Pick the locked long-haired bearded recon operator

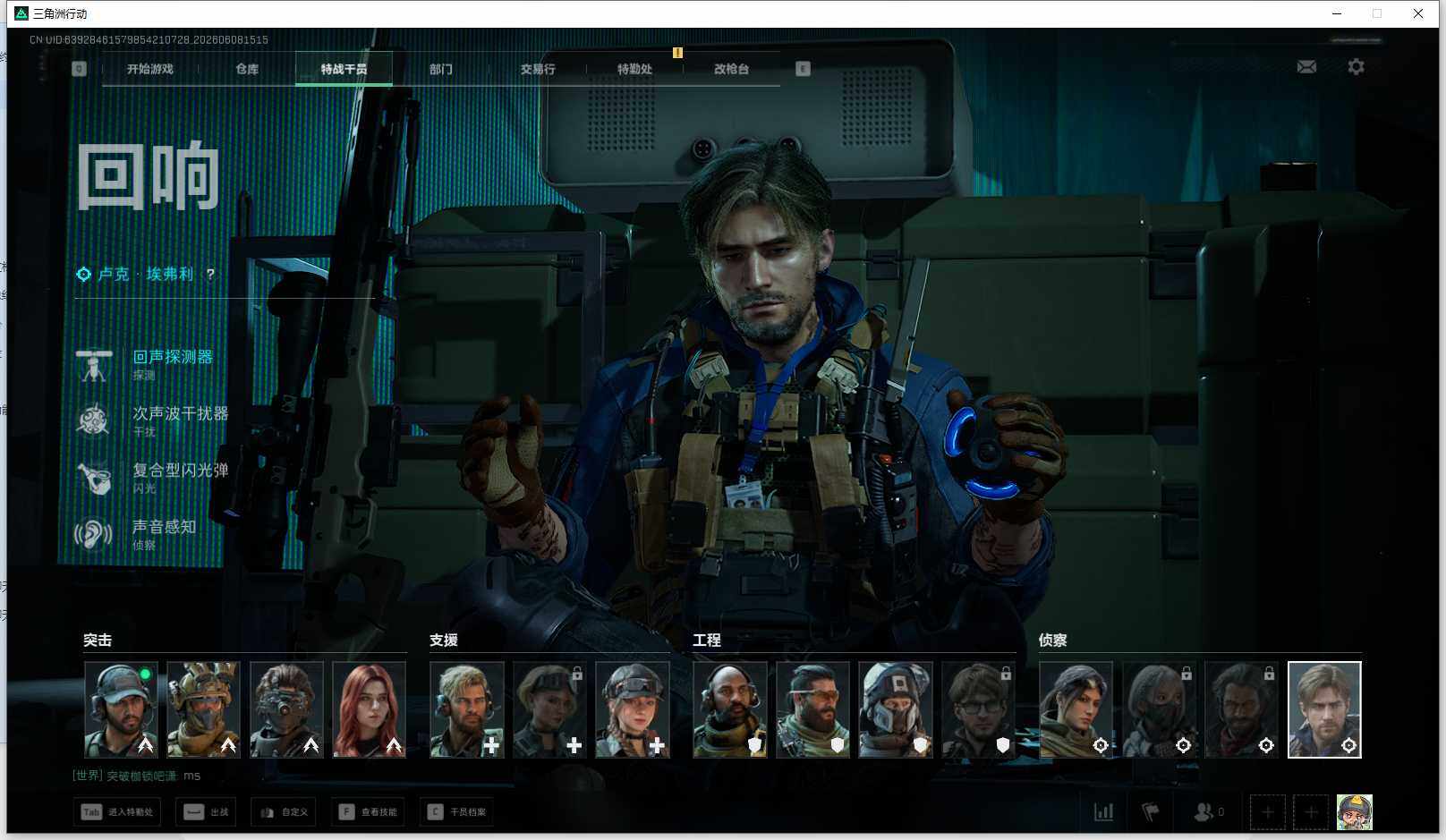tap(1241, 709)
